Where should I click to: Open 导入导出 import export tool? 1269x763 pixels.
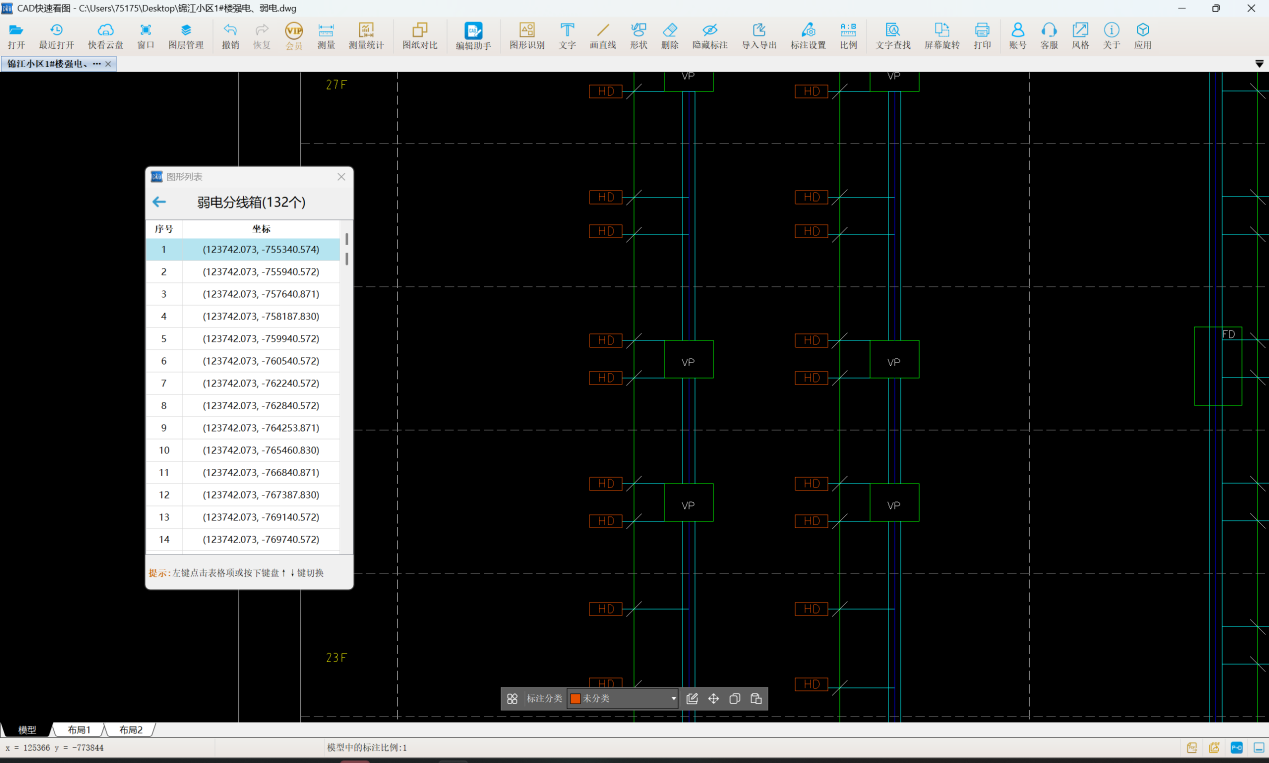click(759, 36)
